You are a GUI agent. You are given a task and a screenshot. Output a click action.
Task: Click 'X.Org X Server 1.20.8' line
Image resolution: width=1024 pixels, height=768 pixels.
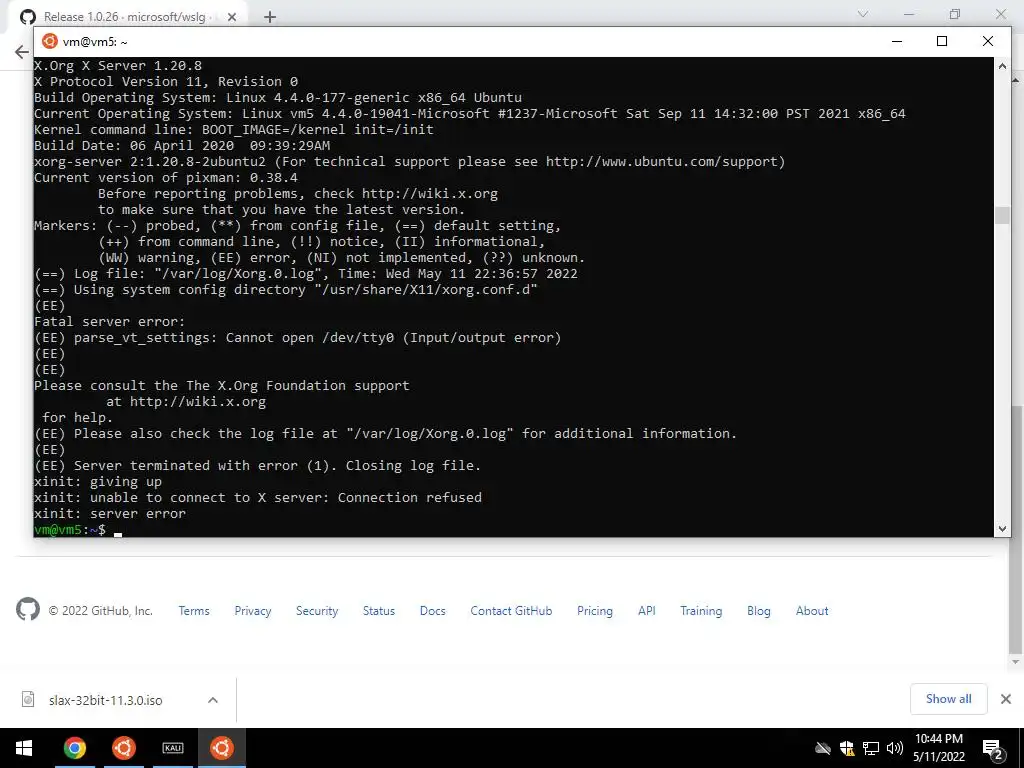point(118,66)
